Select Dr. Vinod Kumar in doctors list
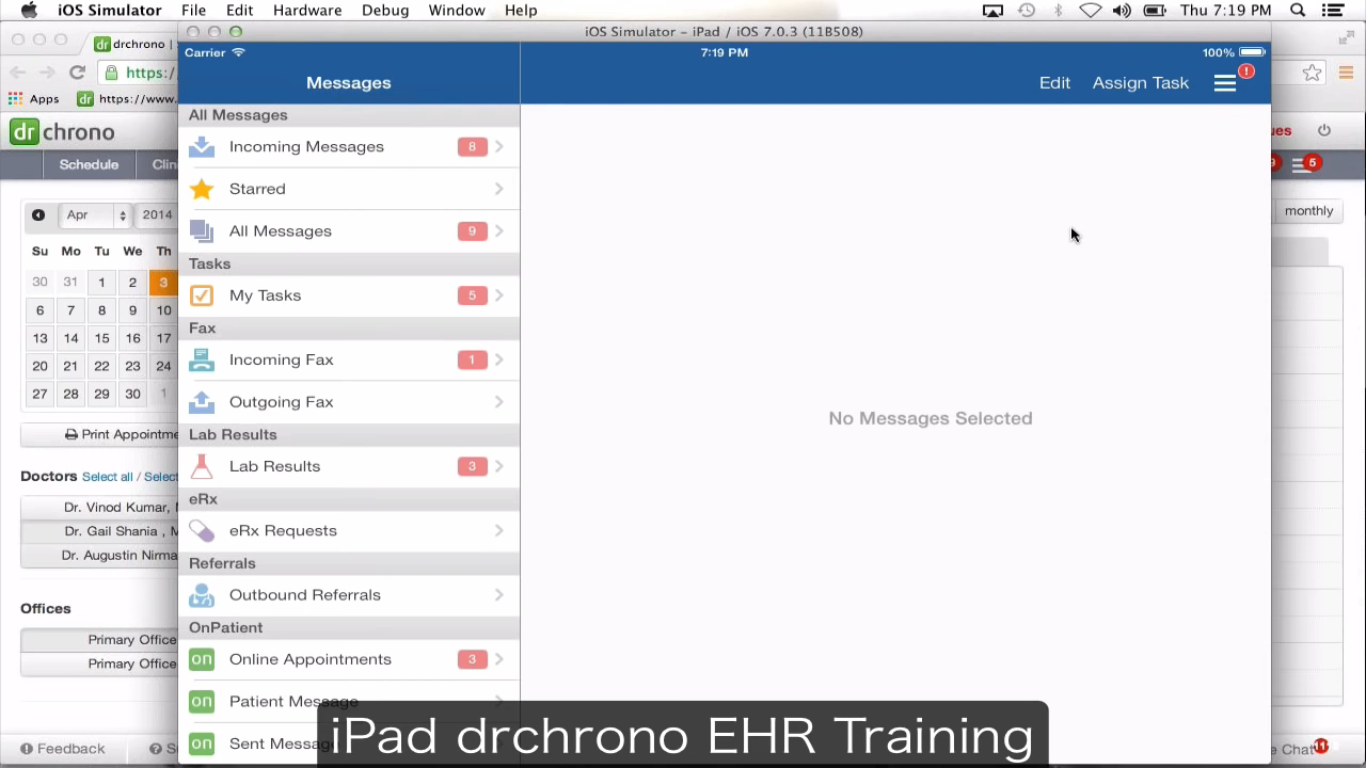The width and height of the screenshot is (1366, 768). click(x=100, y=508)
